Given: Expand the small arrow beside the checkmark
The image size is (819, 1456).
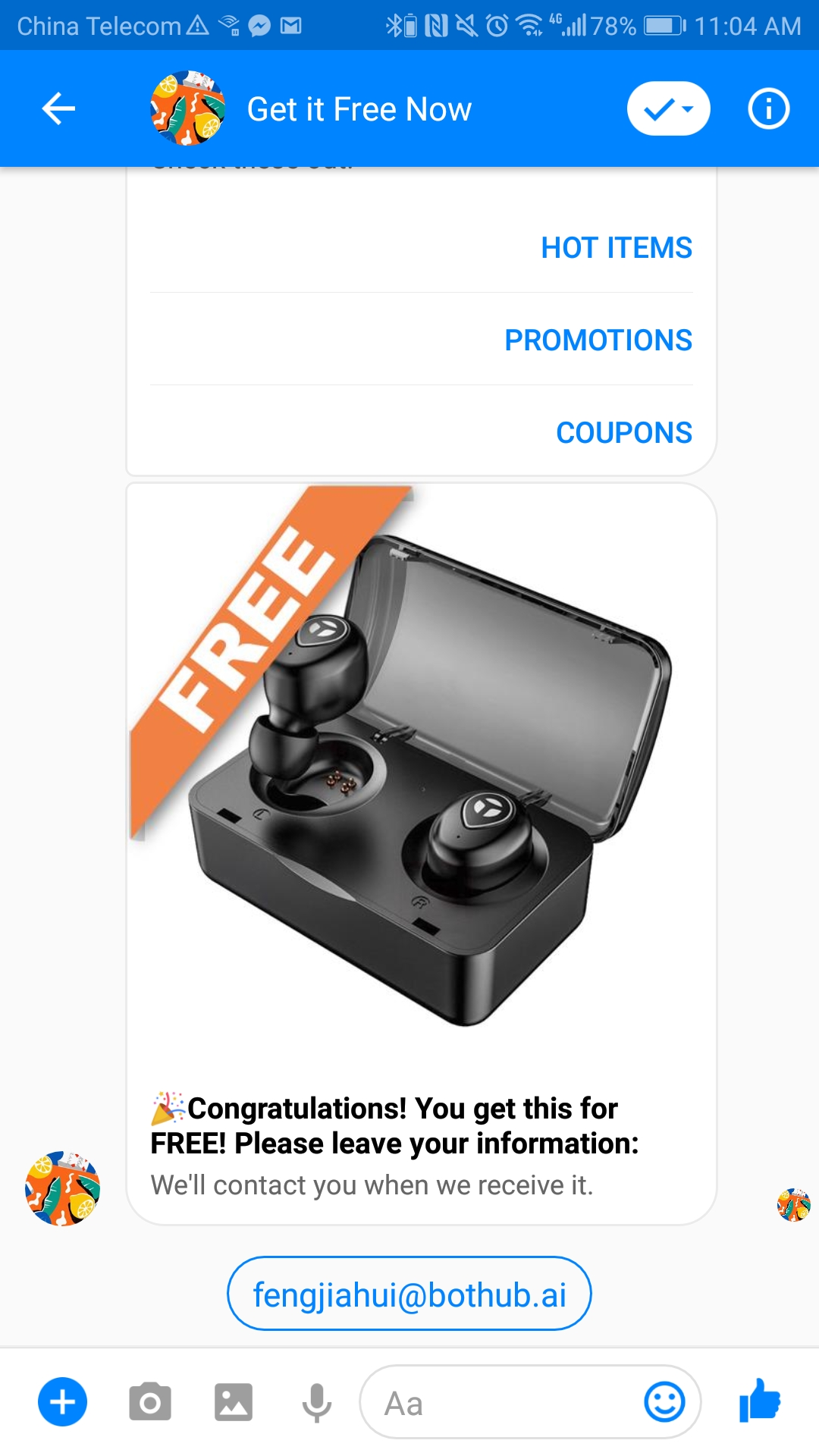Looking at the screenshot, I should tap(689, 109).
